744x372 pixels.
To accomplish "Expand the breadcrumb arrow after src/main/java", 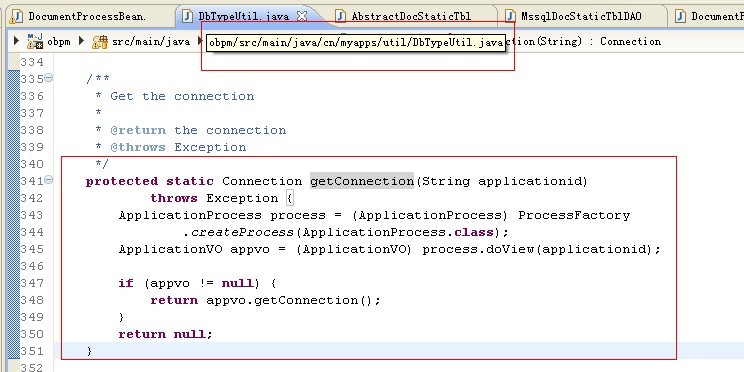I will pos(199,41).
